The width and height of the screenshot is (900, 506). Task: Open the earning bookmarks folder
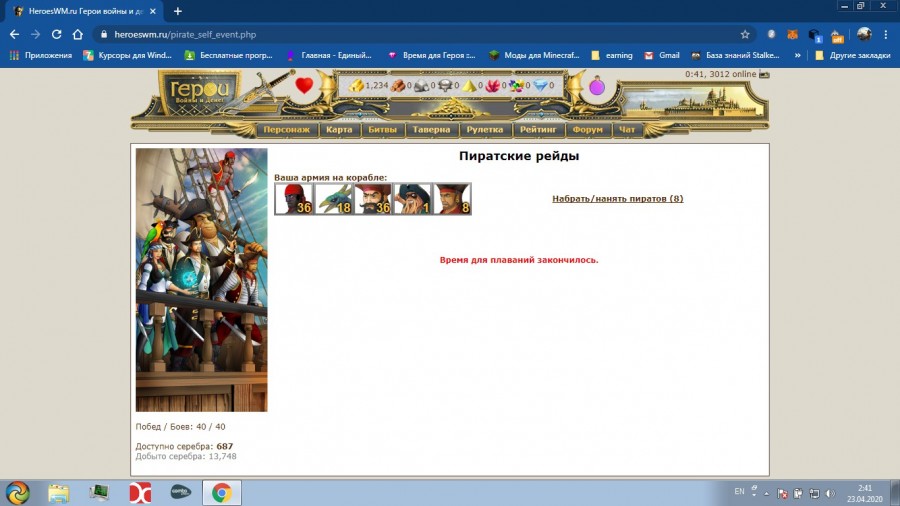click(x=612, y=55)
